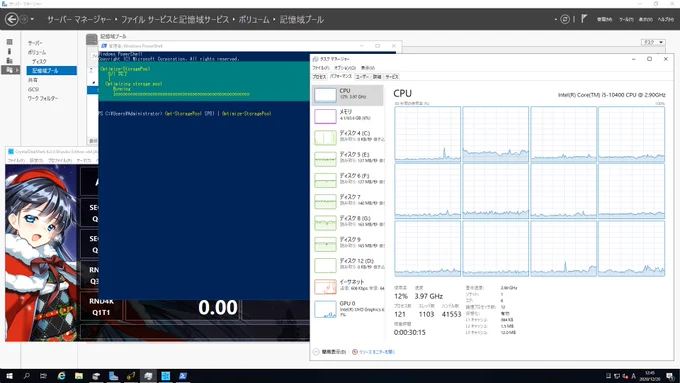Open the 表示 (View) menu in Server Manager
The height and width of the screenshot is (383, 680).
coord(645,20)
